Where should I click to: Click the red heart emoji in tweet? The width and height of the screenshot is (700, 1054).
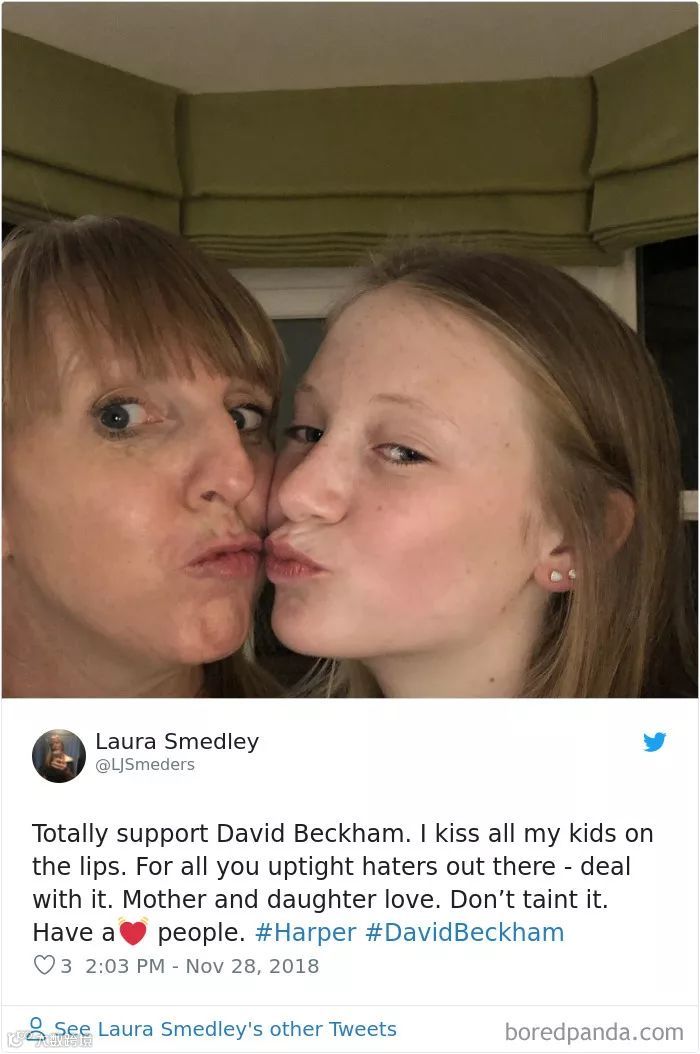coord(132,931)
